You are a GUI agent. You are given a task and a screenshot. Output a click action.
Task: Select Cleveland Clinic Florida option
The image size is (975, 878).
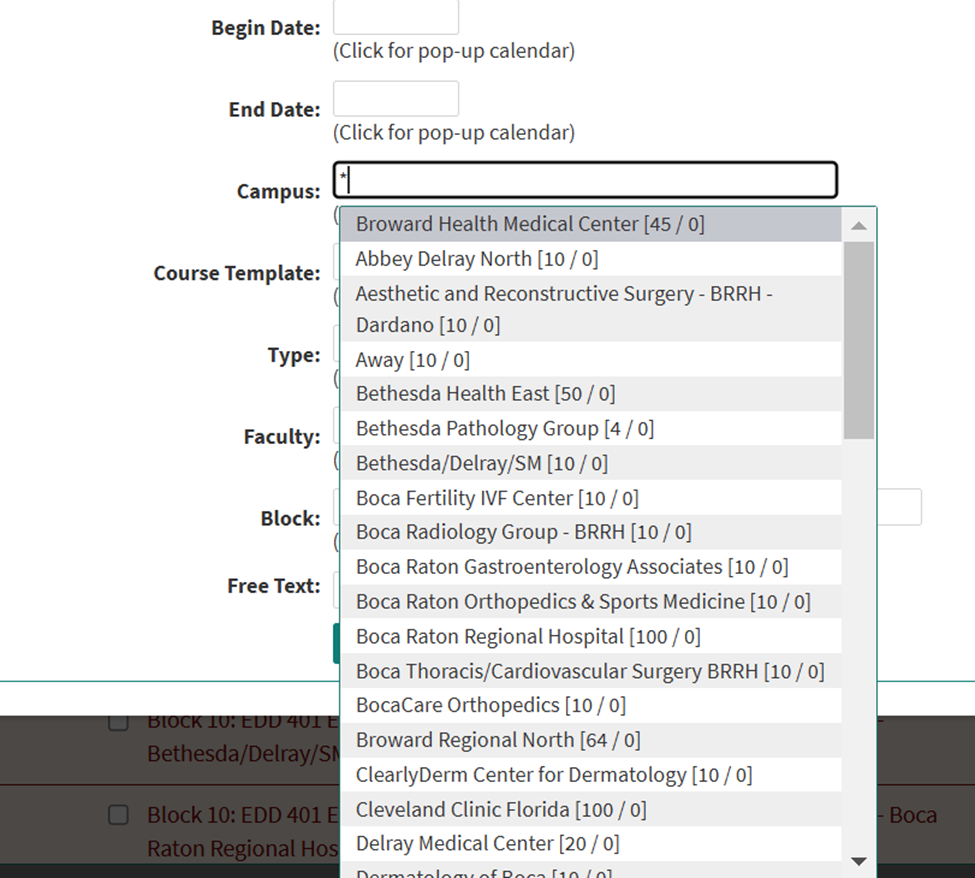(591, 810)
